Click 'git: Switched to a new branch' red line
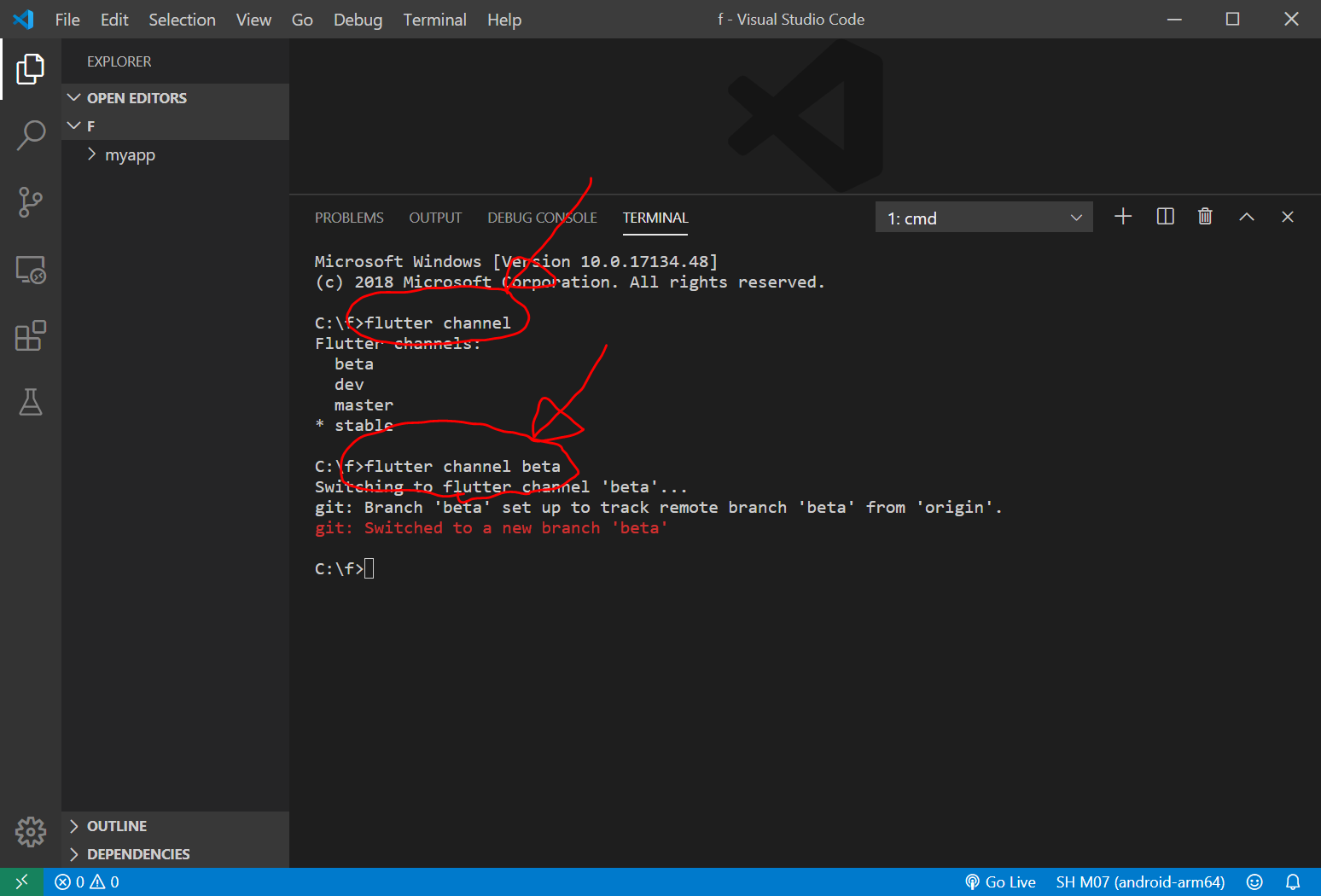 (492, 528)
